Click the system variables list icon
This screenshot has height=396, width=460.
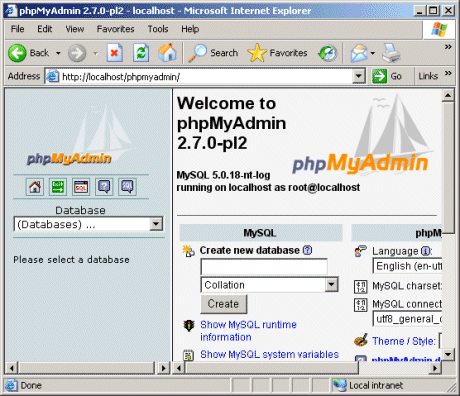[x=189, y=355]
